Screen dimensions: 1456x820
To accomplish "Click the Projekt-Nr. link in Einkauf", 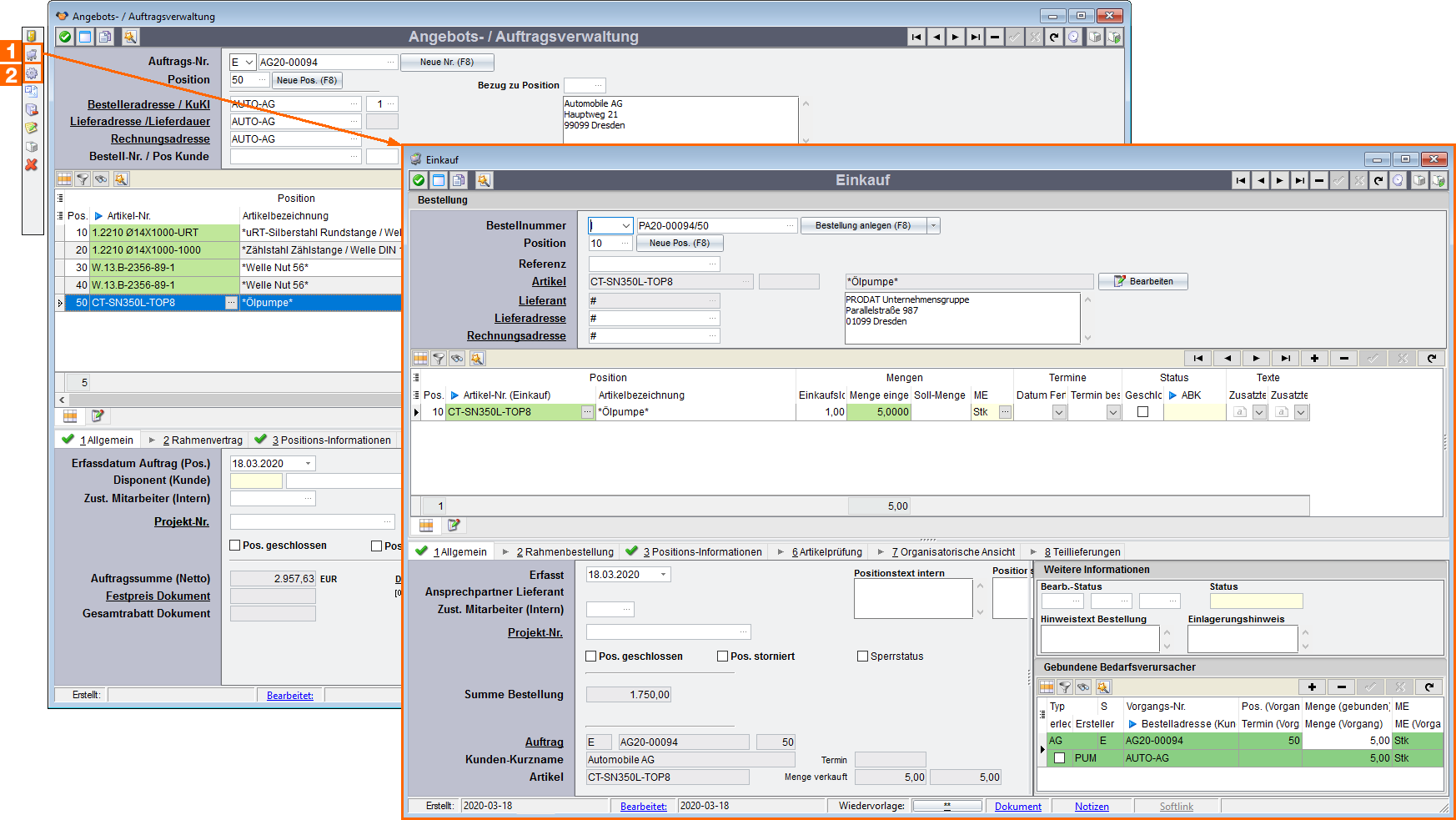I will [x=535, y=633].
